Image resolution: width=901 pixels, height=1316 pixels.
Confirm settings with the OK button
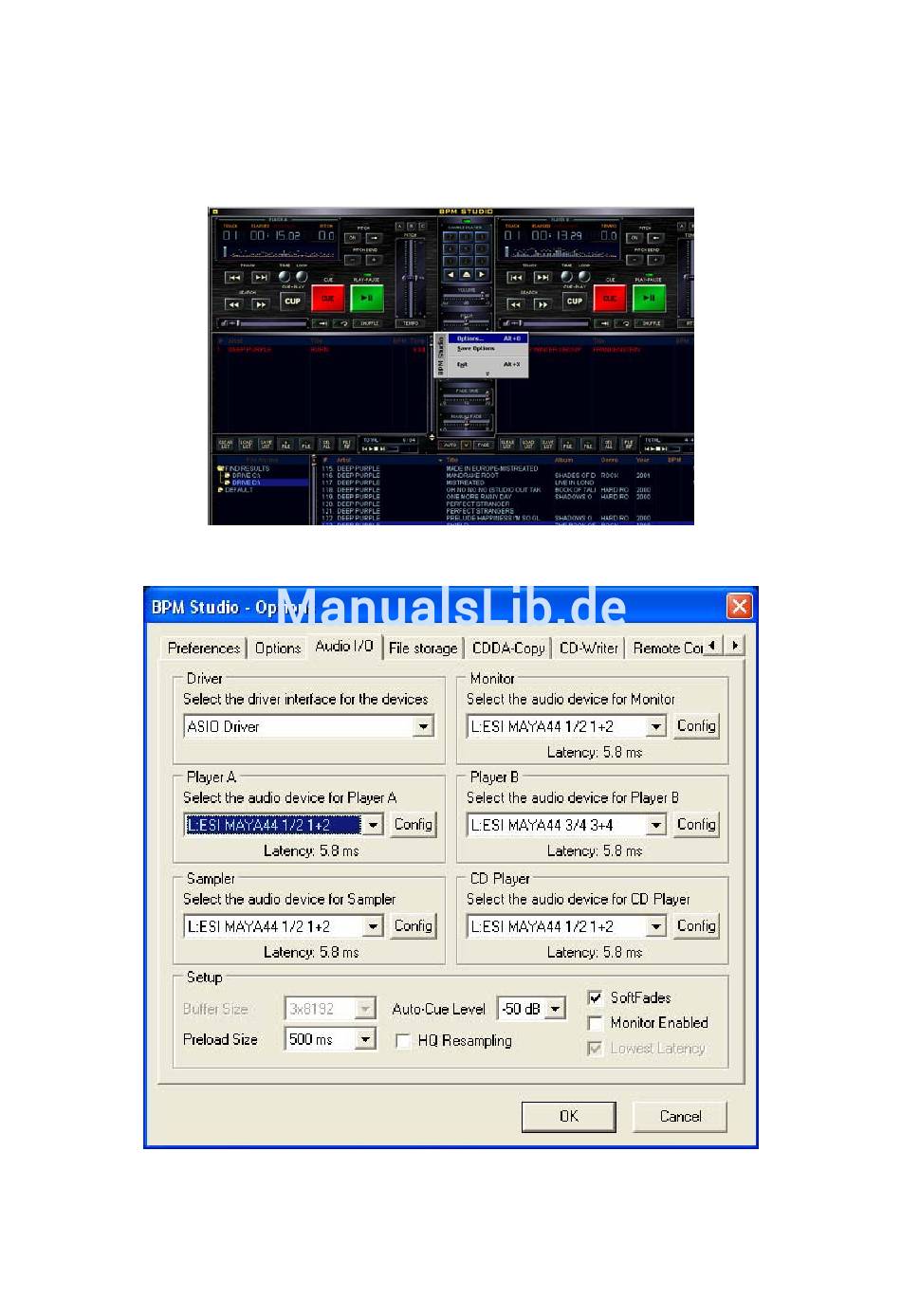point(568,1116)
